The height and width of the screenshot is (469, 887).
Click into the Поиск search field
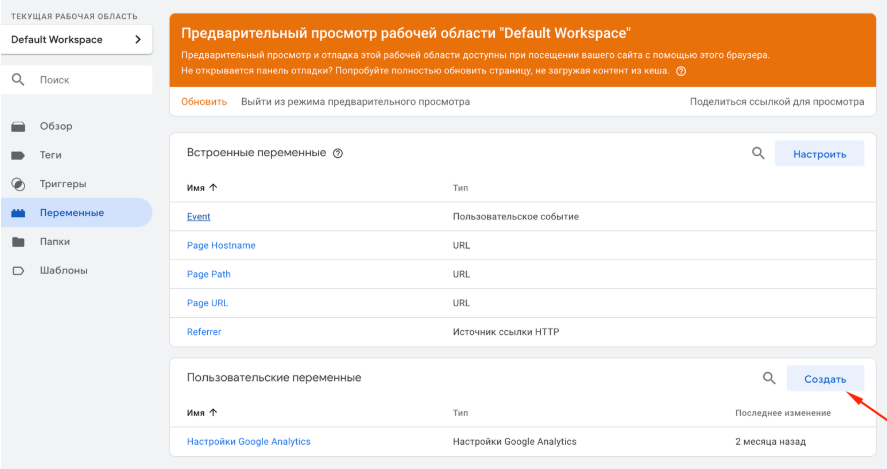pos(90,79)
